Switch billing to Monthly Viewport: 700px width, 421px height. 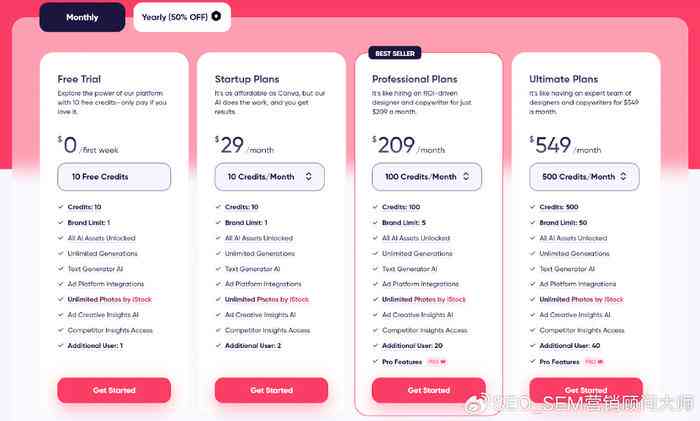point(82,17)
